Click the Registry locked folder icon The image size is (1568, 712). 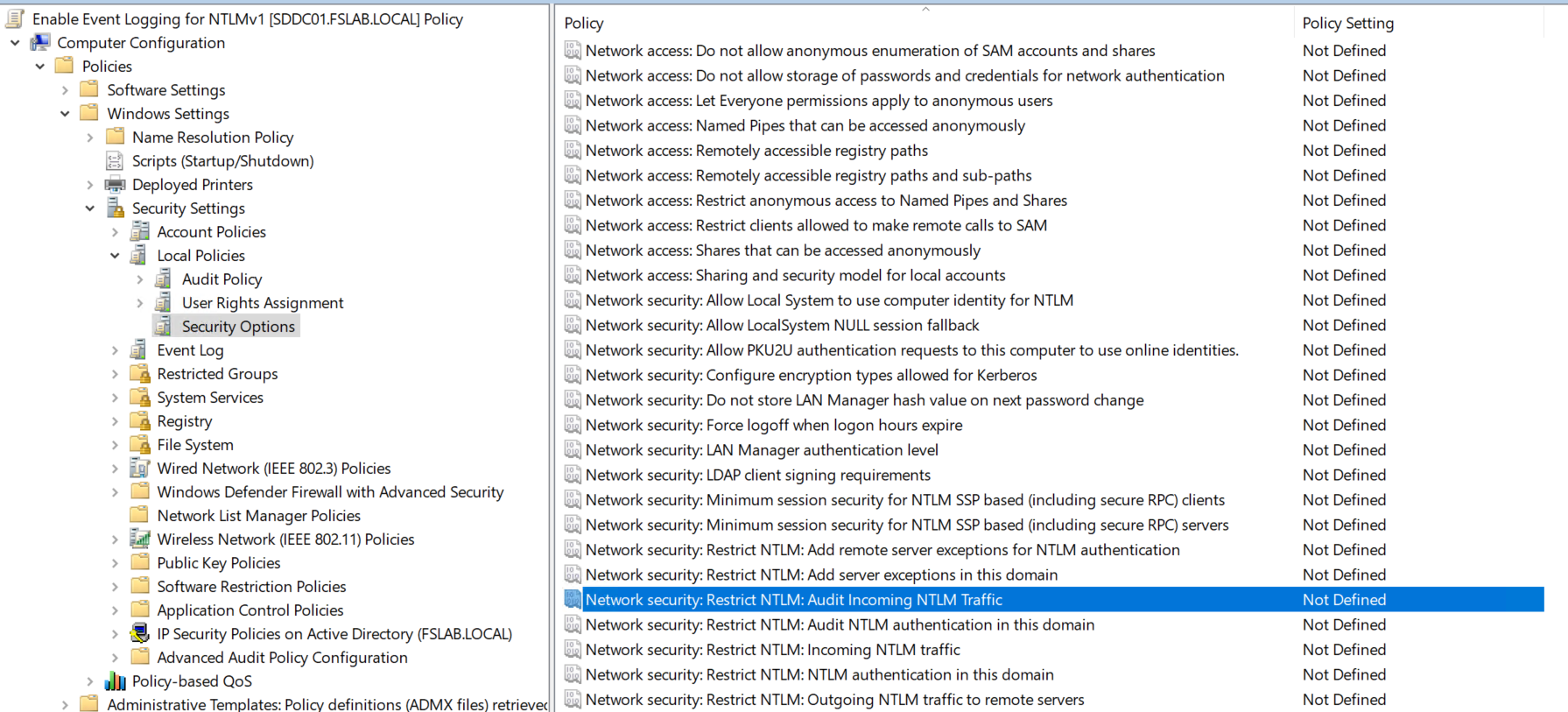tap(139, 420)
